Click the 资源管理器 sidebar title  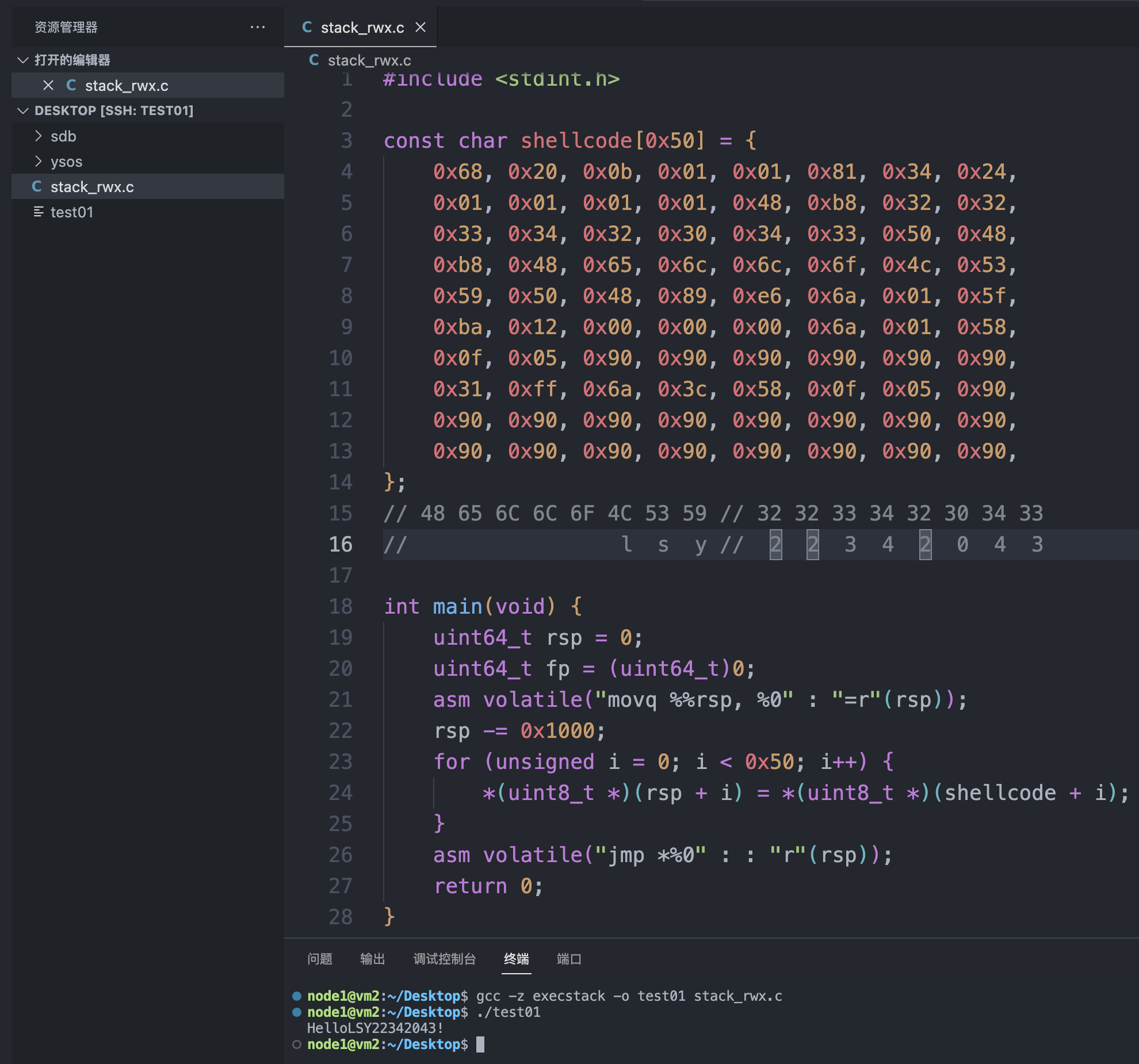(66, 27)
